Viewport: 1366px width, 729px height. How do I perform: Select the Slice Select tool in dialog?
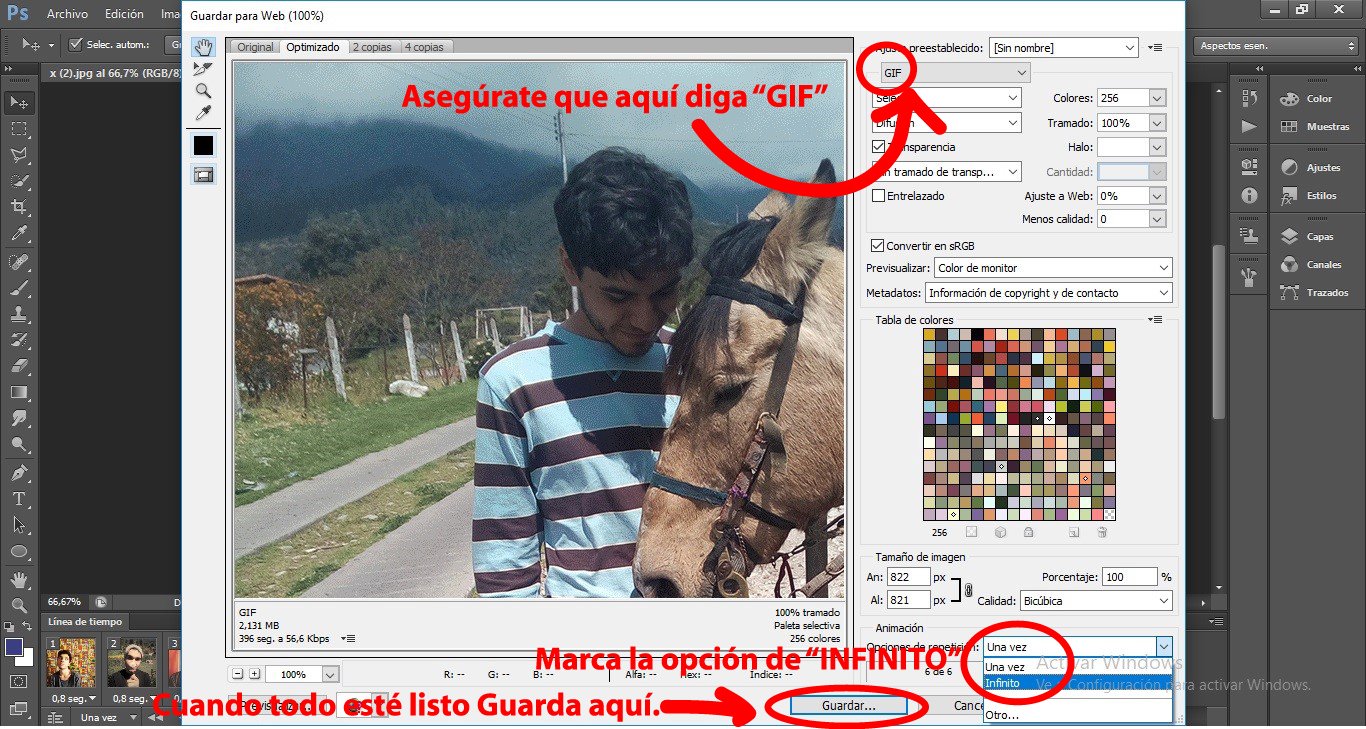pyautogui.click(x=203, y=69)
